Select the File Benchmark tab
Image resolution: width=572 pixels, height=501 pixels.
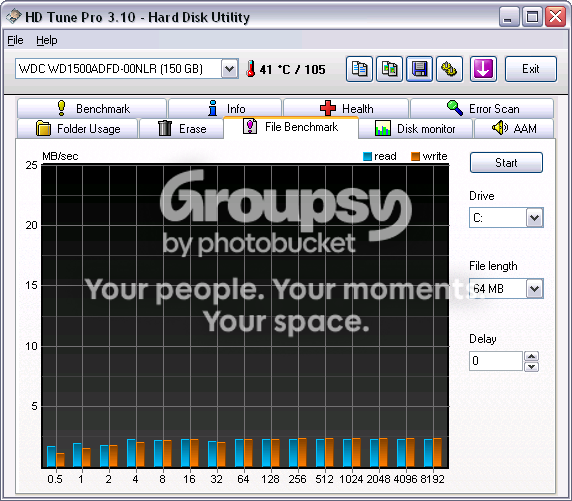291,127
